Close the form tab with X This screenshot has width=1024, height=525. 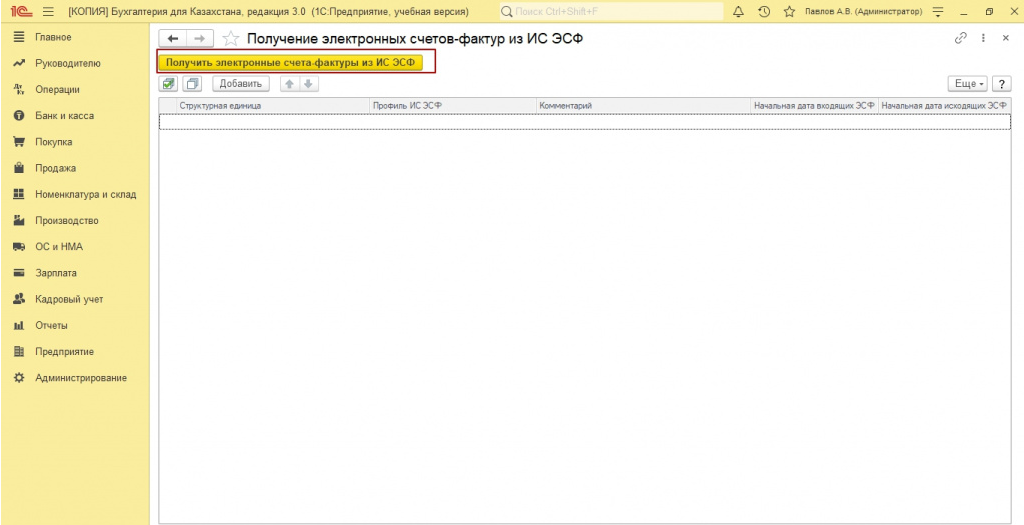[1005, 38]
